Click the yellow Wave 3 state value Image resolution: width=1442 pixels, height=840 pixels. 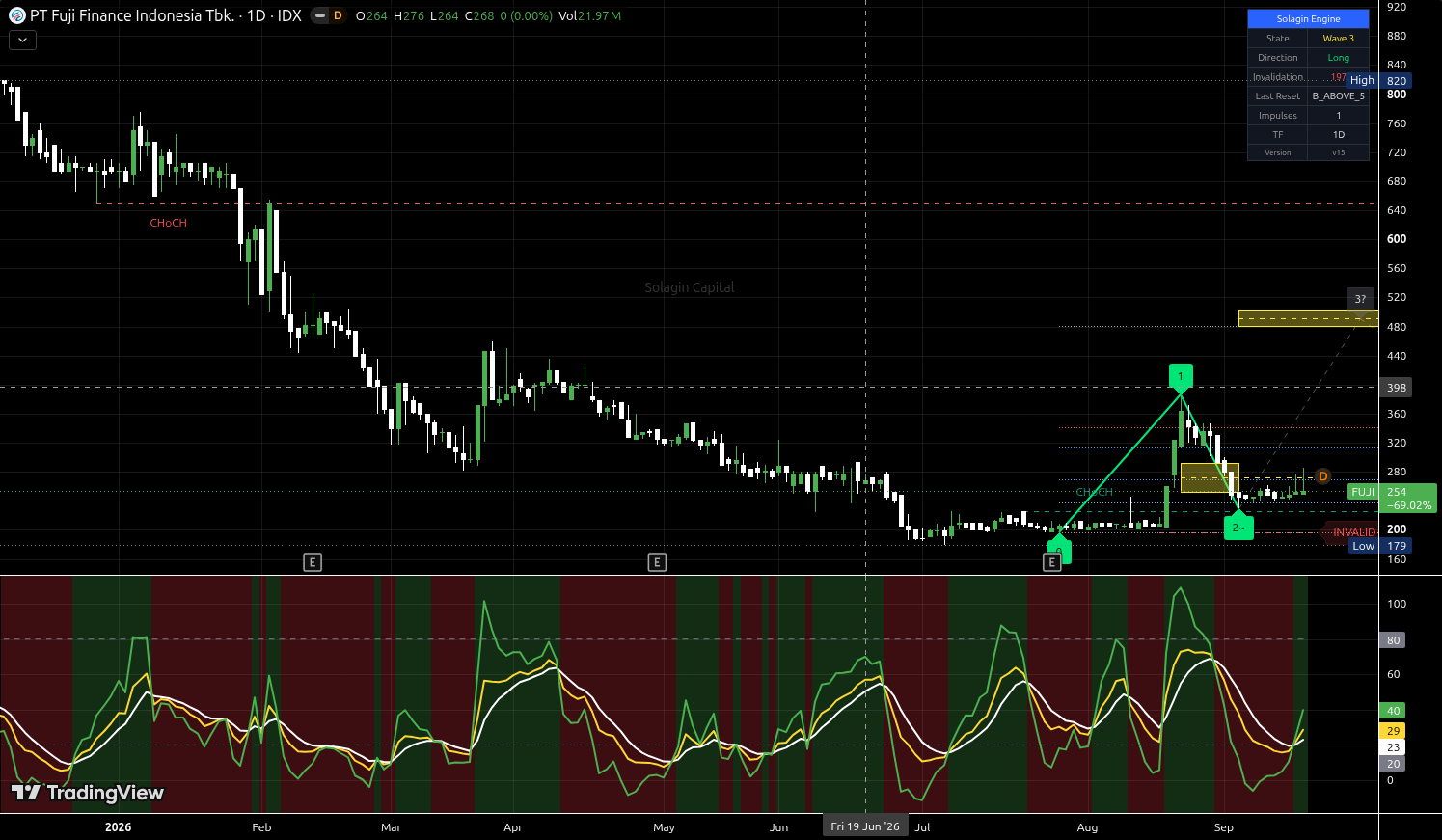[1338, 39]
